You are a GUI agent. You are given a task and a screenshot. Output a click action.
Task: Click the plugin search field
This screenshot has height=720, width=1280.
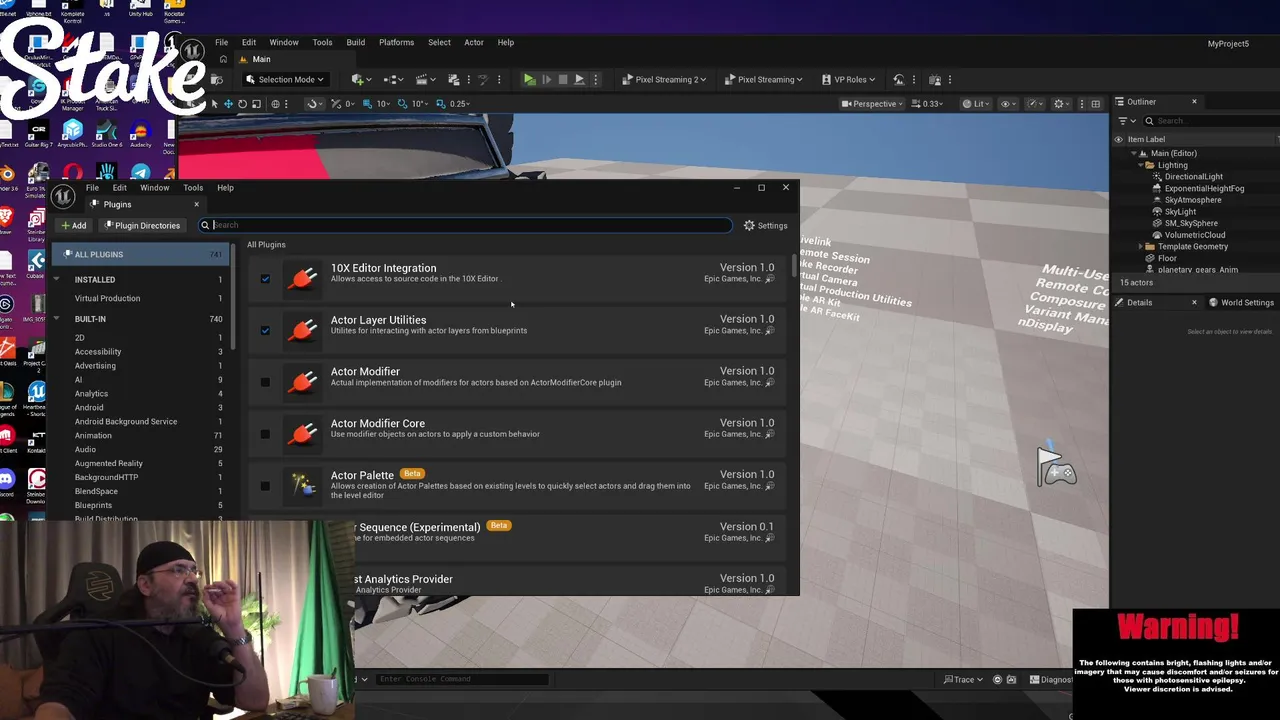pos(466,226)
